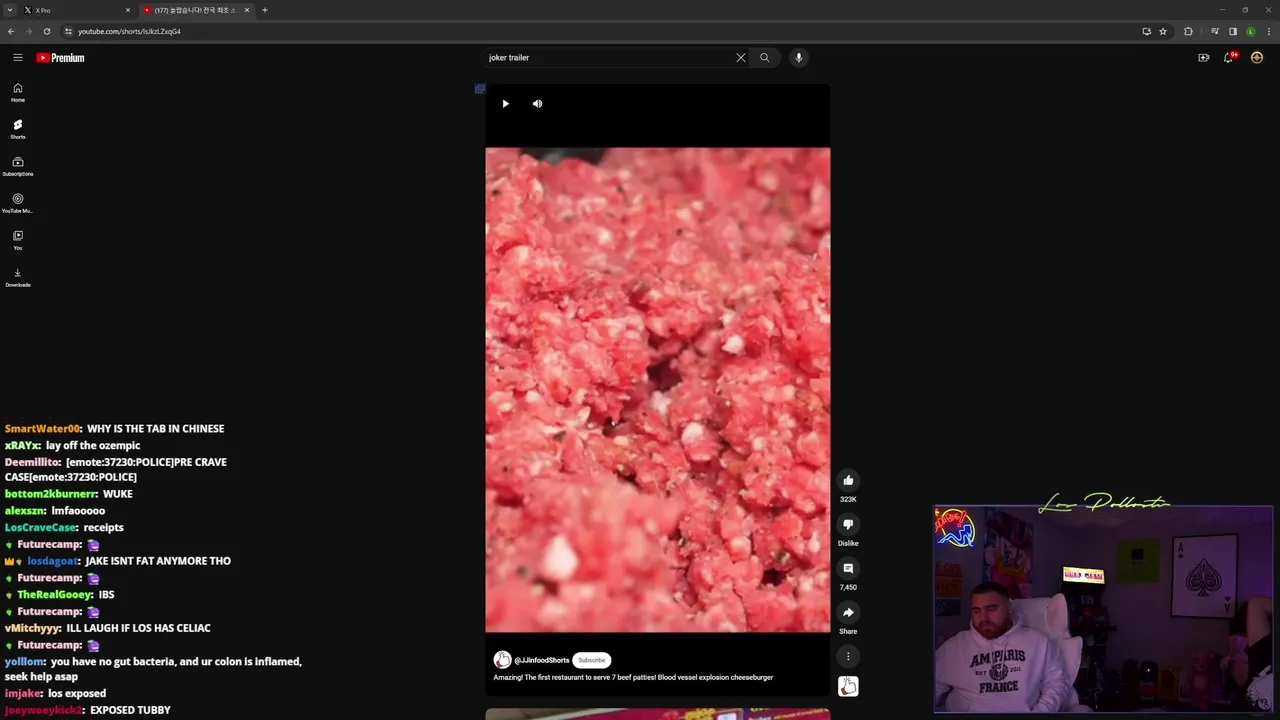Expand the tab search dropdown
1280x720 pixels.
click(x=10, y=10)
